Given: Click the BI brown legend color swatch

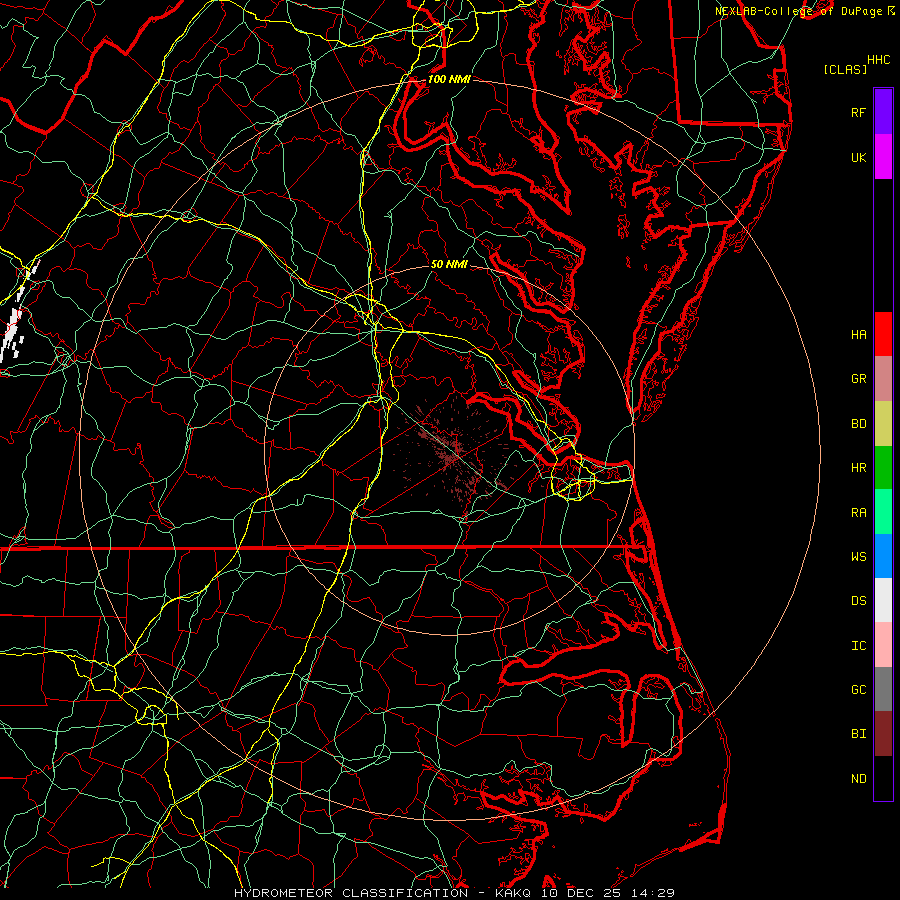Looking at the screenshot, I should pos(883,734).
